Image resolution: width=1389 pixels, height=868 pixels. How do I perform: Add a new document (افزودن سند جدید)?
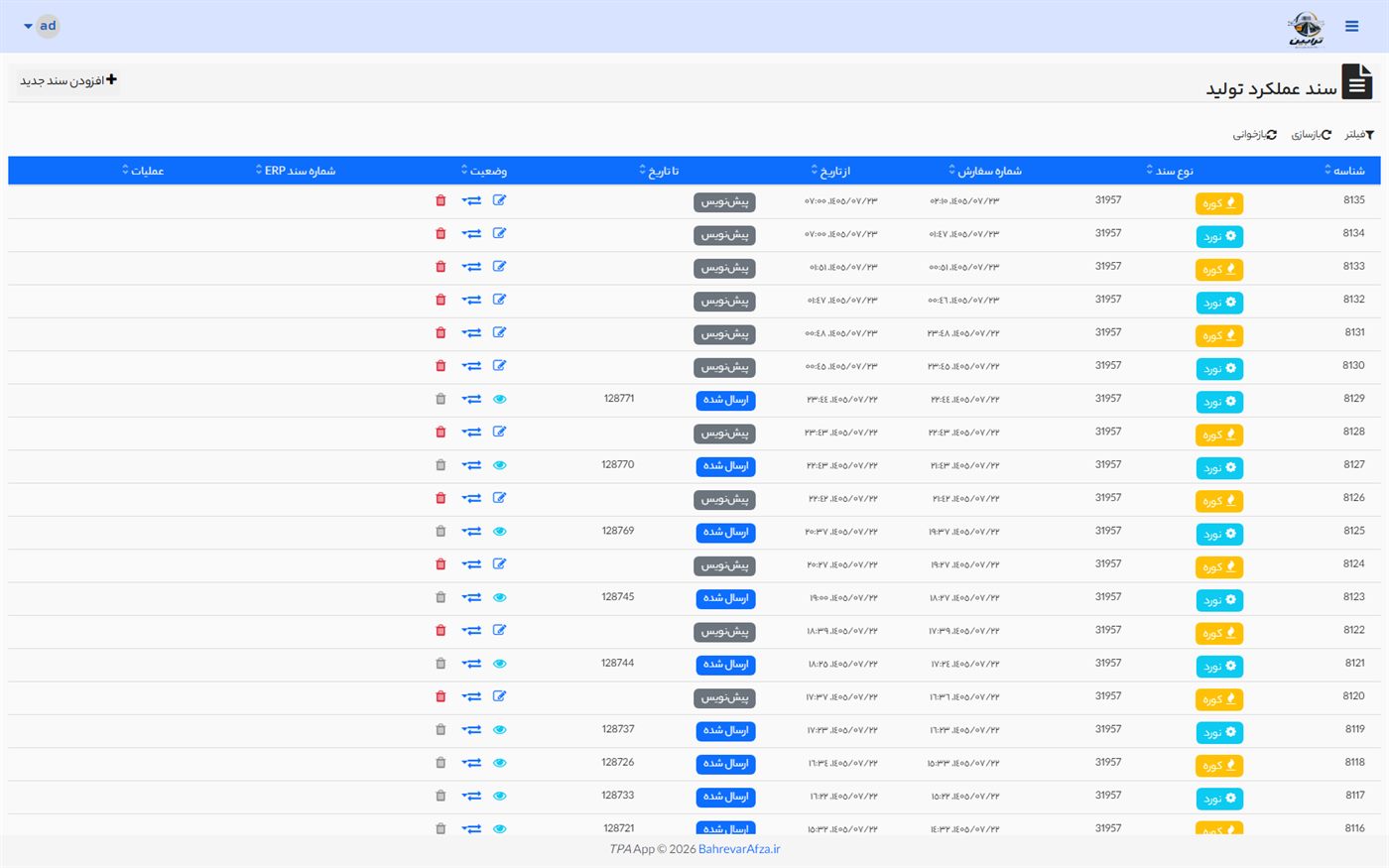point(68,80)
